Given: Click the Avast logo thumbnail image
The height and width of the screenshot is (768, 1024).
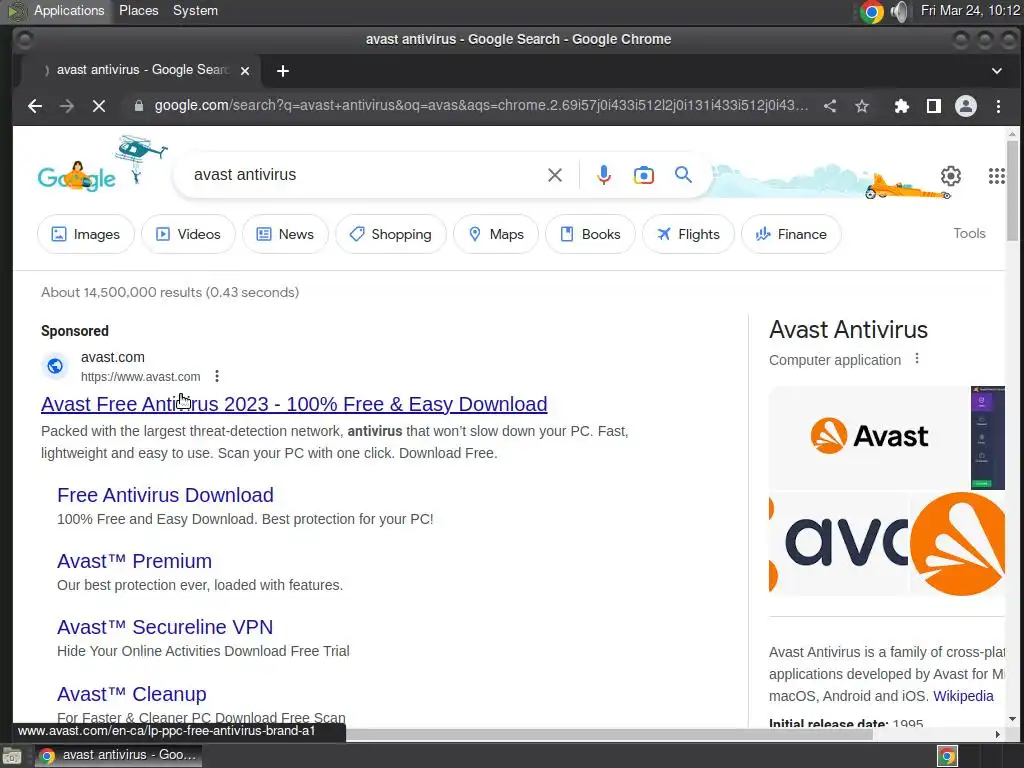Looking at the screenshot, I should (869, 437).
